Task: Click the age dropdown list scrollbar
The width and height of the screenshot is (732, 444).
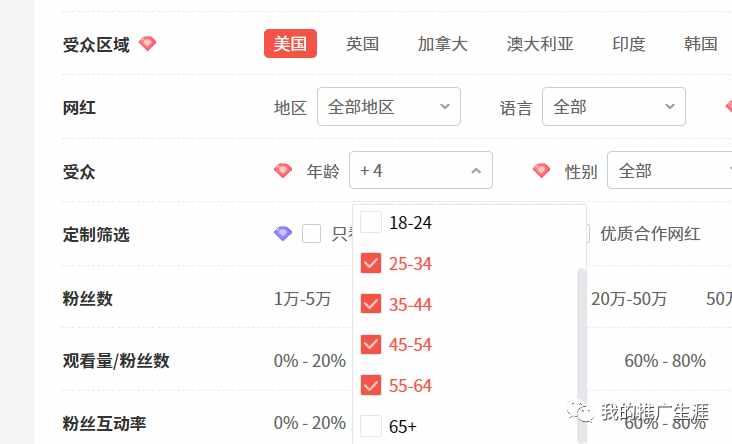Action: tap(582, 355)
